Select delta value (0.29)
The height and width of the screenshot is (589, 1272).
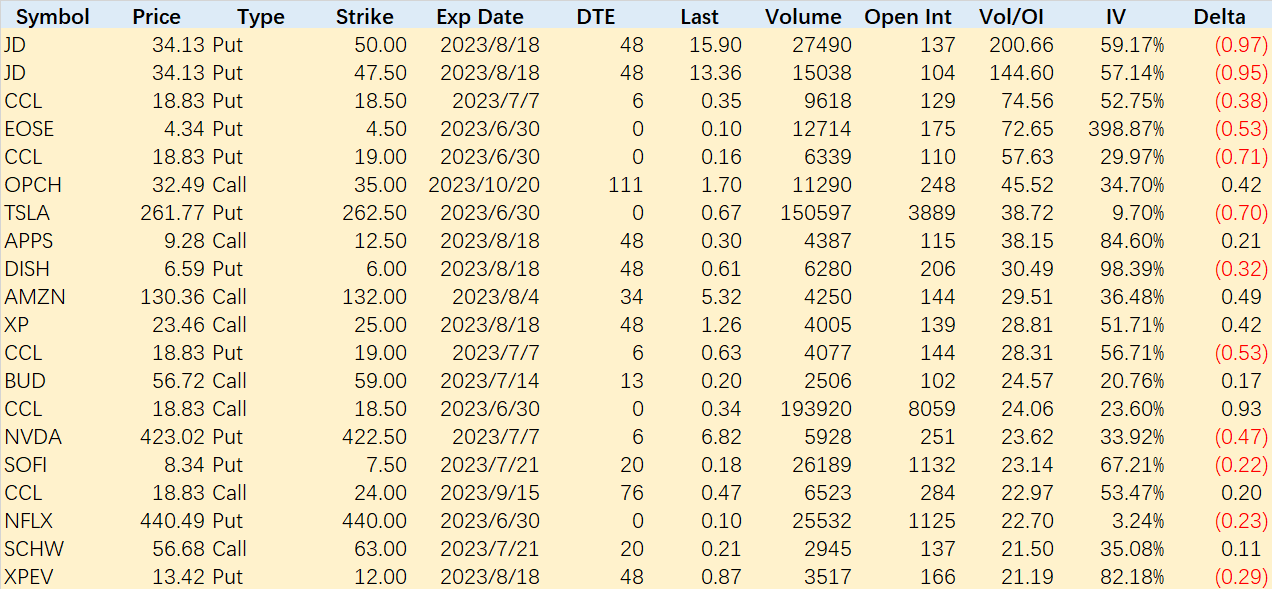click(1241, 577)
